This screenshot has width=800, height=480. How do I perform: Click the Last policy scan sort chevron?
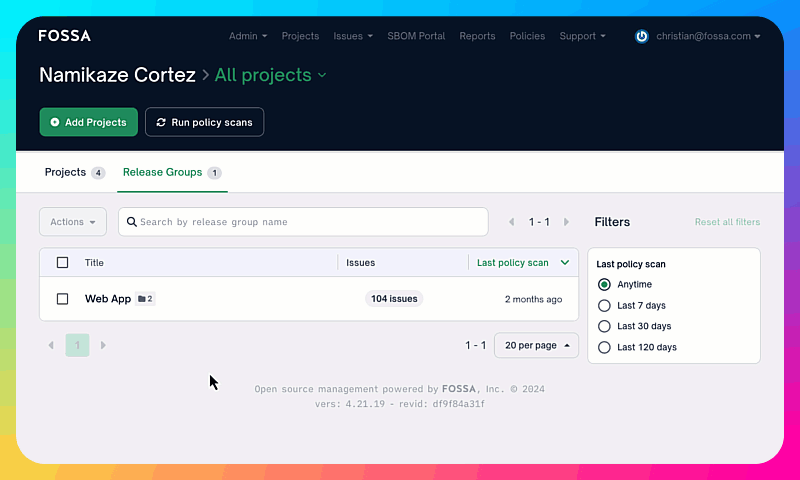[x=565, y=263]
